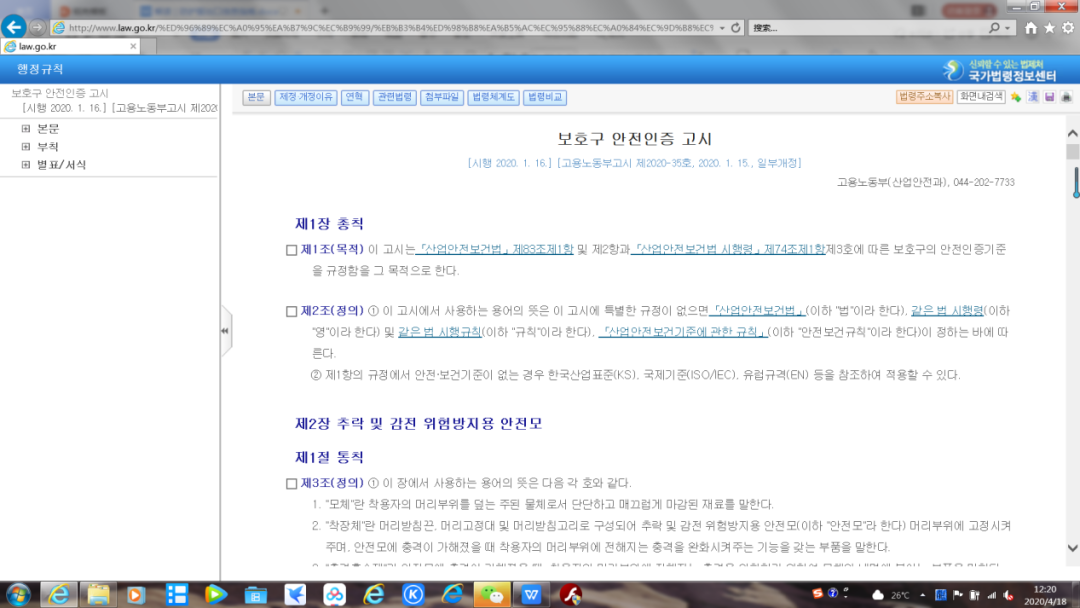Viewport: 1080px width, 608px height.
Task: Expand the 본문 tree node
Action: pos(26,128)
